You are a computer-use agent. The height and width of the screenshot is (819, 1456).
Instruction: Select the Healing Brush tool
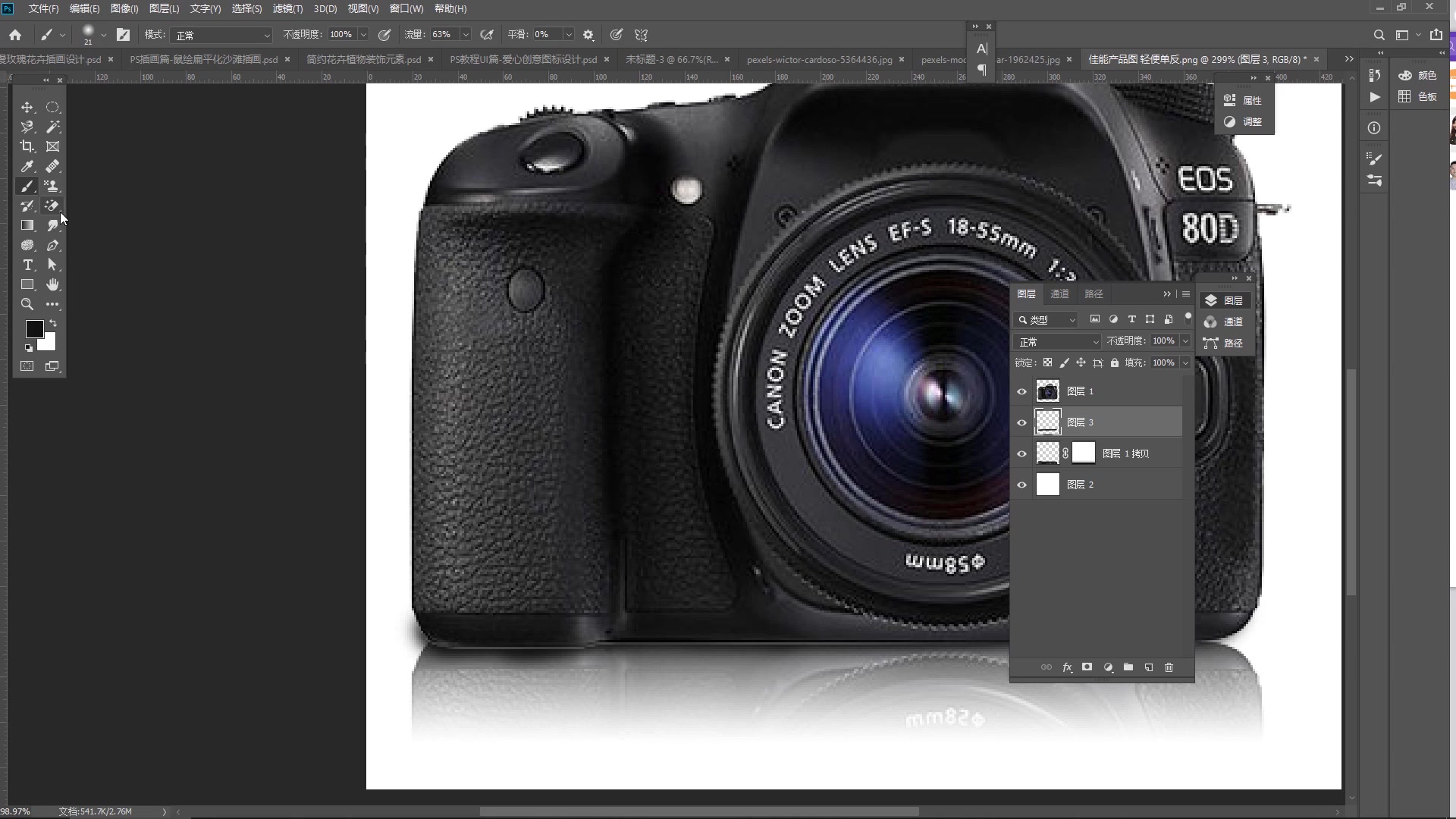pos(52,167)
